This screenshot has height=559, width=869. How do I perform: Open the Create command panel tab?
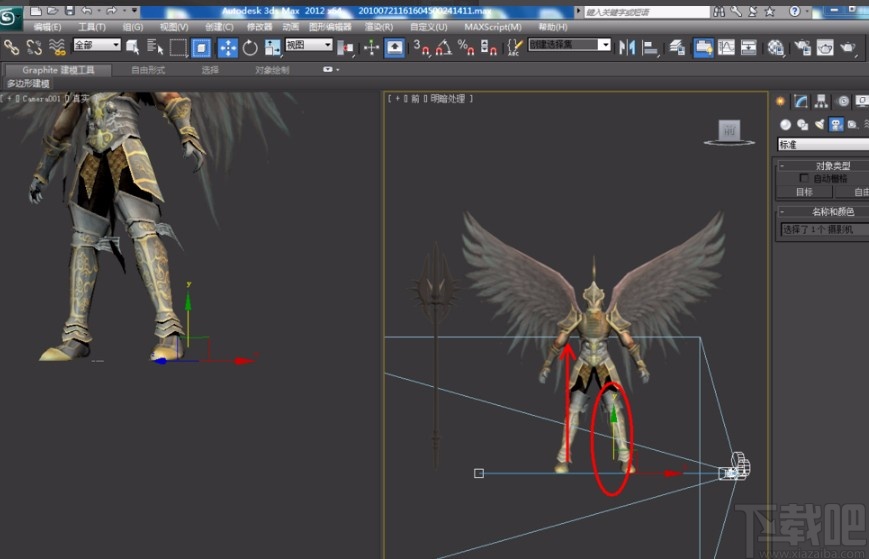click(780, 101)
